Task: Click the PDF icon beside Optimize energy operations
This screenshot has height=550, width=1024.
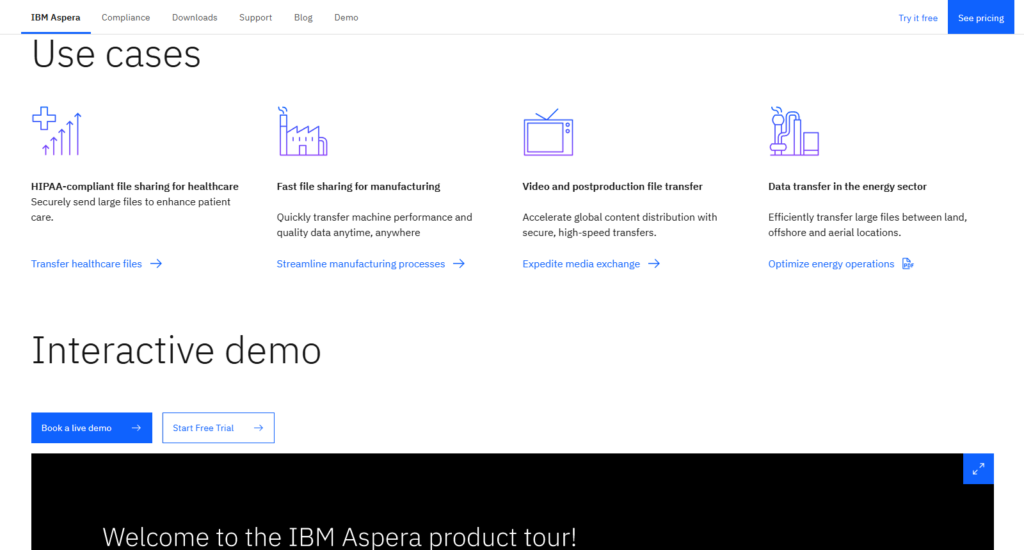Action: pos(908,264)
